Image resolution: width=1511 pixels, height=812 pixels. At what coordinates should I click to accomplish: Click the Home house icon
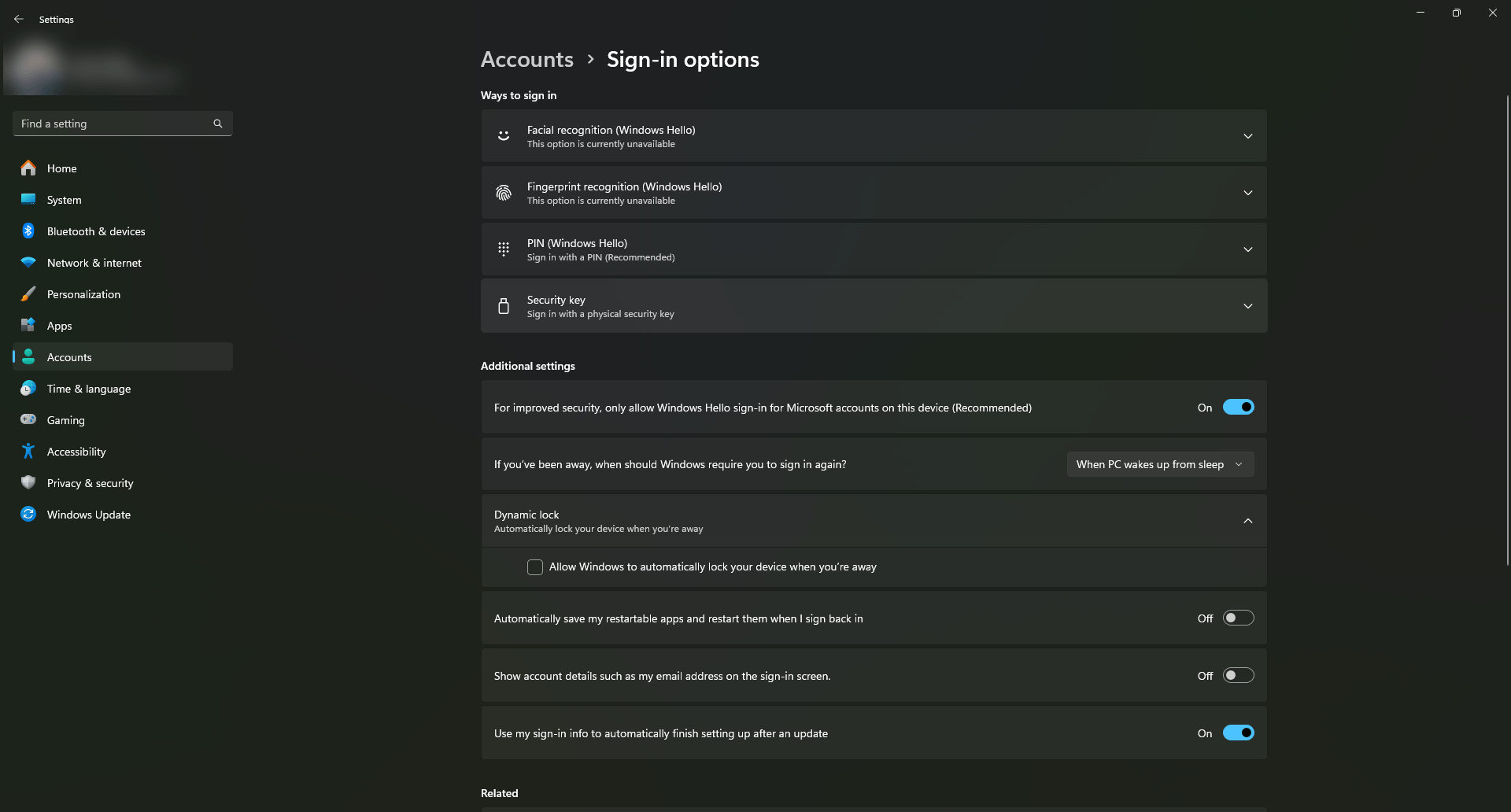pos(28,168)
